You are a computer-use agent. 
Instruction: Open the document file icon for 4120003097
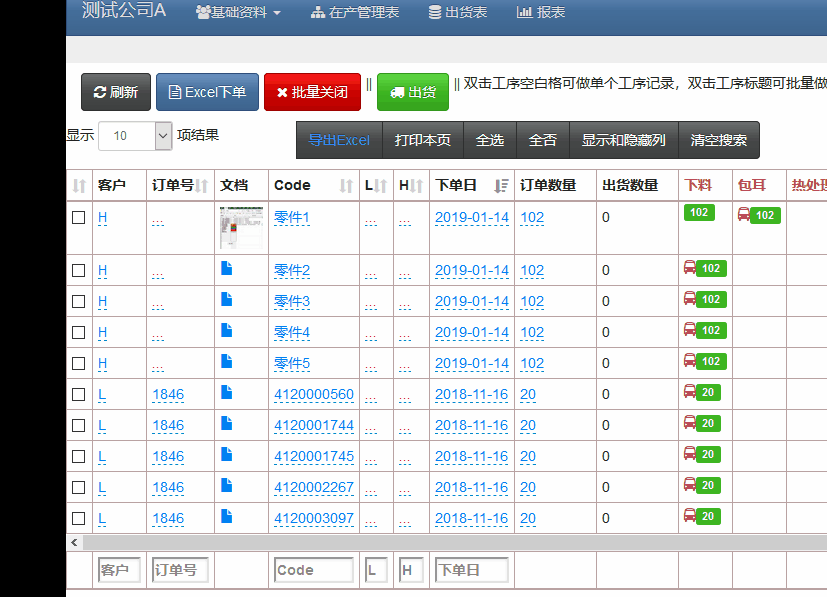coord(226,516)
